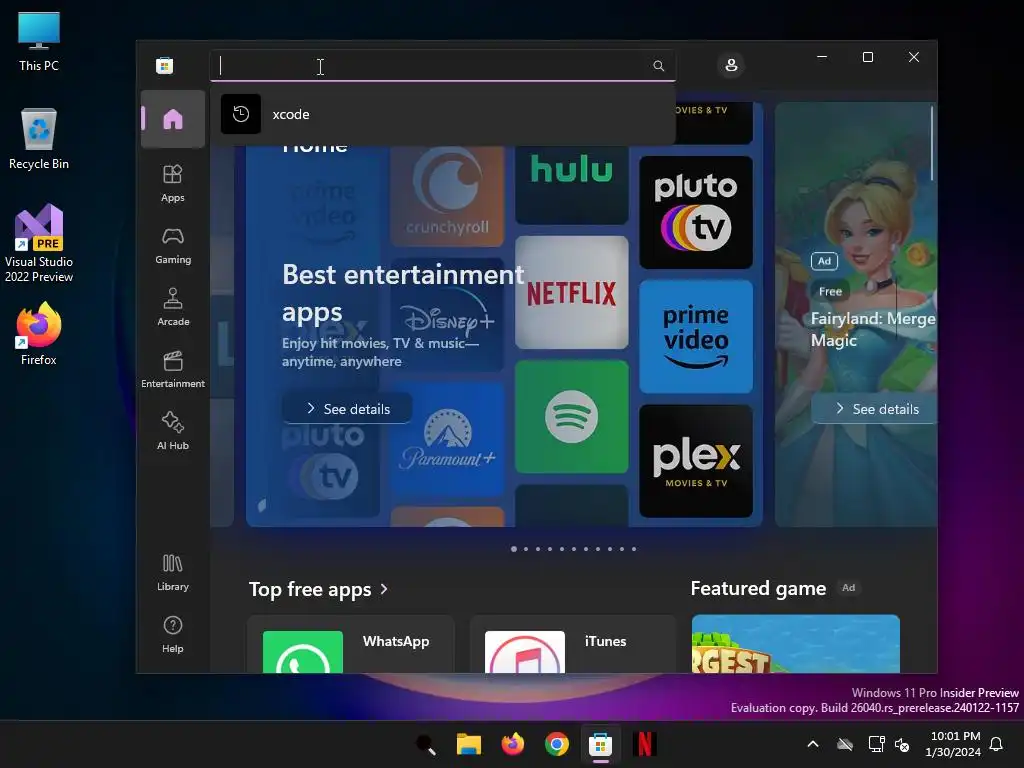Open the Apps sidebar section
This screenshot has width=1024, height=768.
tap(172, 183)
